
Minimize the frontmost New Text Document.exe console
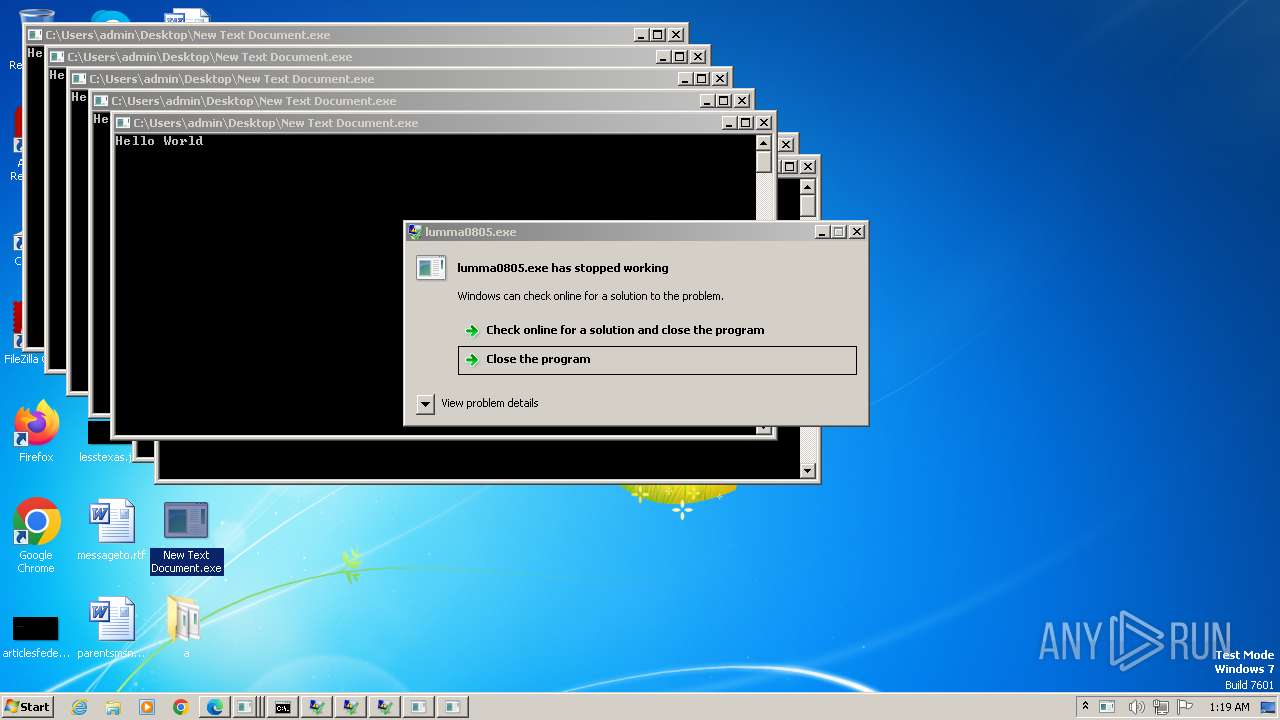point(729,123)
